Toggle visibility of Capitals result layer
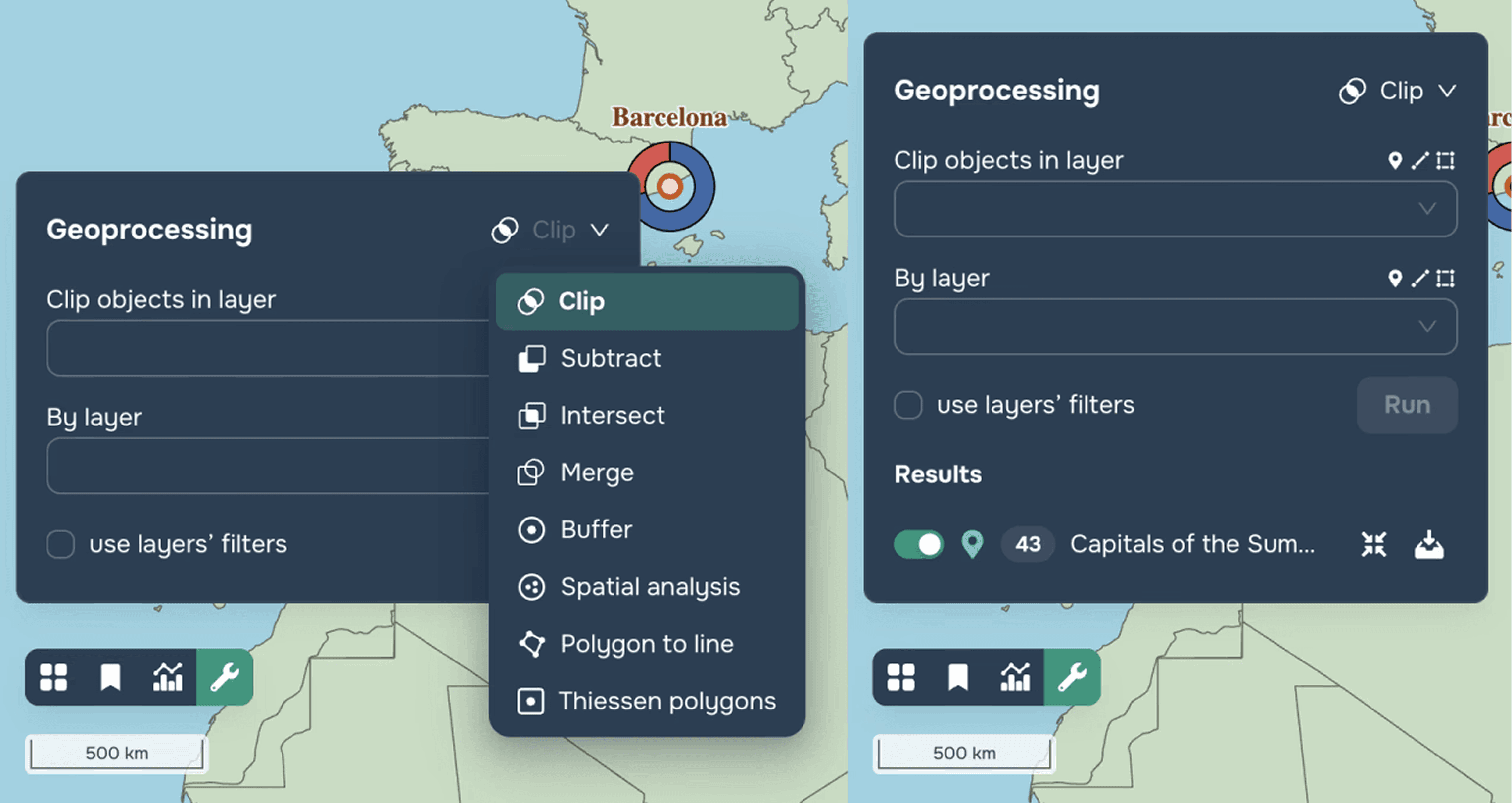Viewport: 1512px width, 803px height. pos(919,544)
